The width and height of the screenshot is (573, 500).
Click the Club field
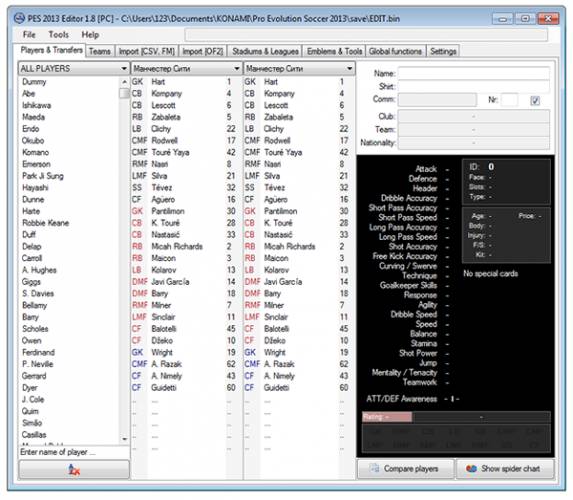(474, 117)
